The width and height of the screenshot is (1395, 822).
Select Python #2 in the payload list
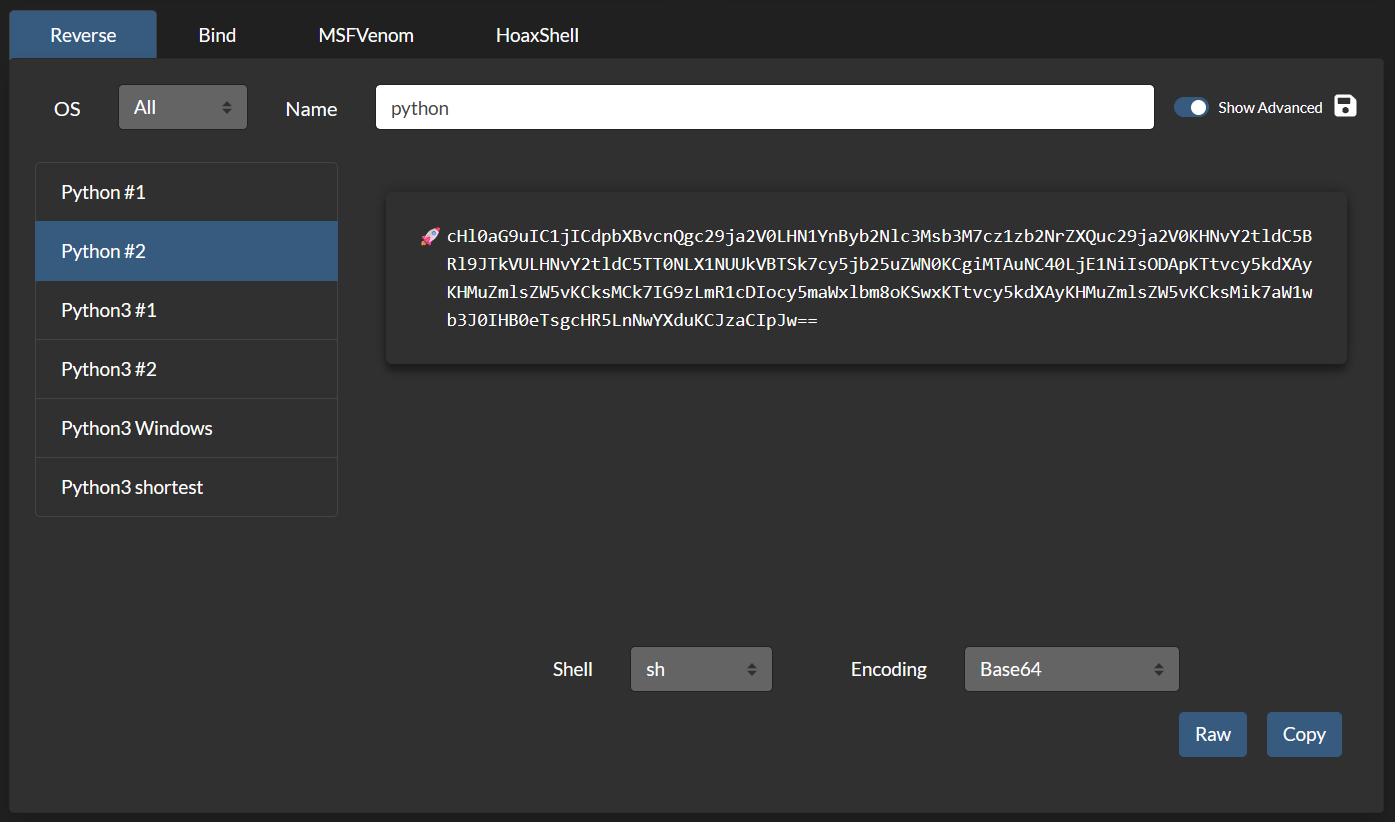pos(186,251)
